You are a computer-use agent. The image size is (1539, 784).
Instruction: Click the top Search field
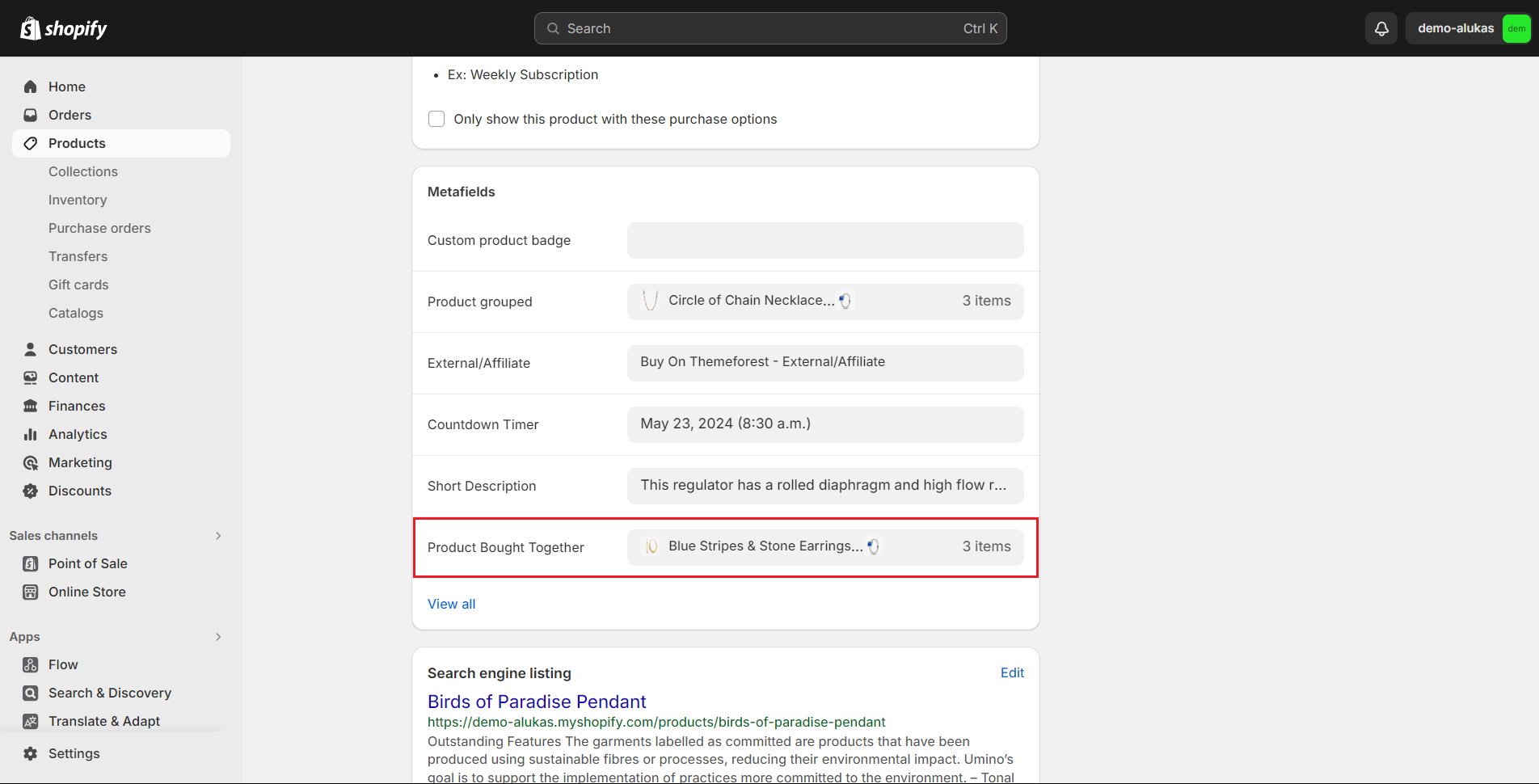pyautogui.click(x=769, y=28)
